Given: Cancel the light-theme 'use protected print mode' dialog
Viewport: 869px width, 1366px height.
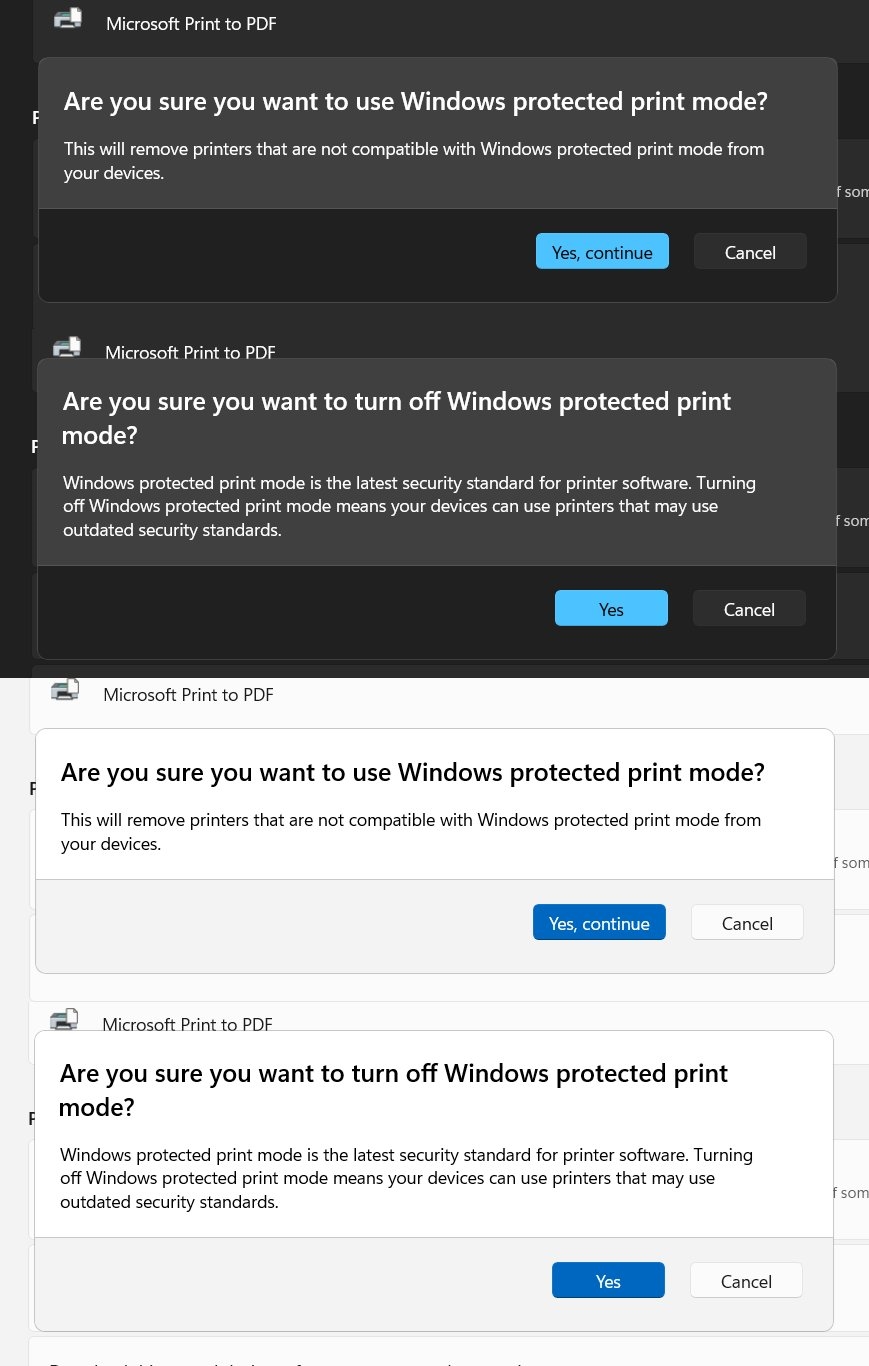Looking at the screenshot, I should [747, 923].
